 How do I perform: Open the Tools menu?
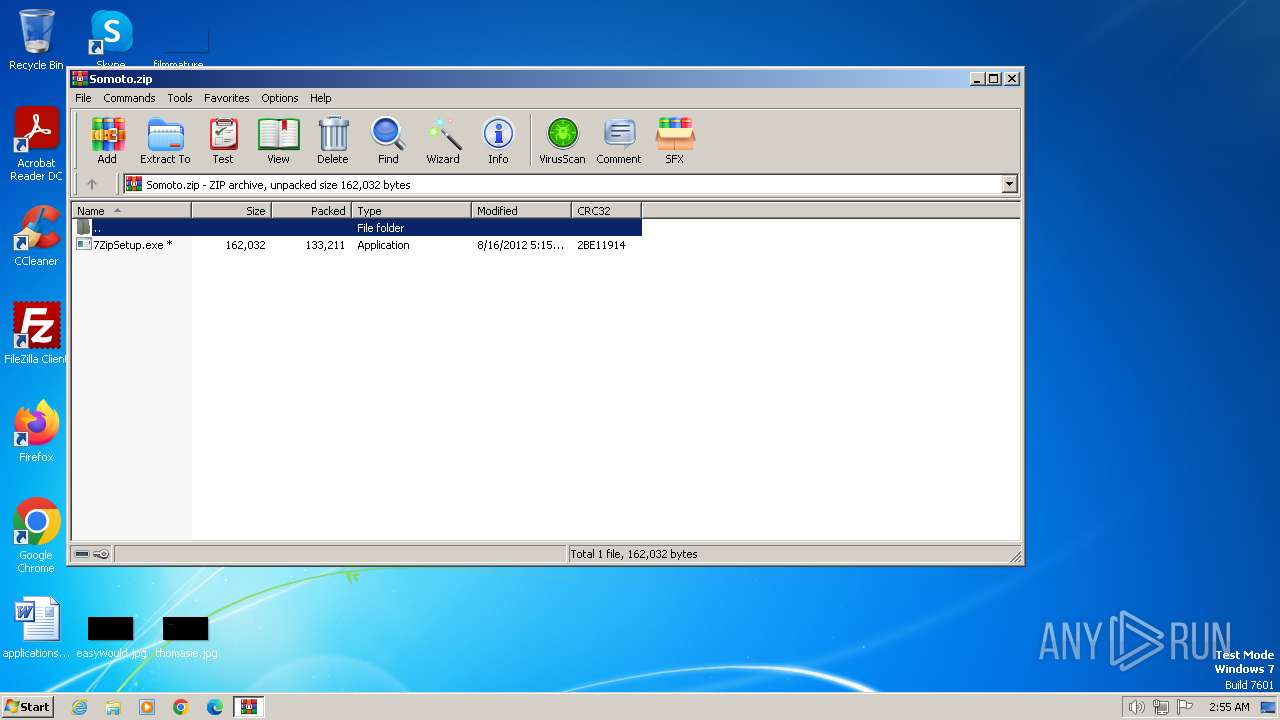(x=180, y=98)
